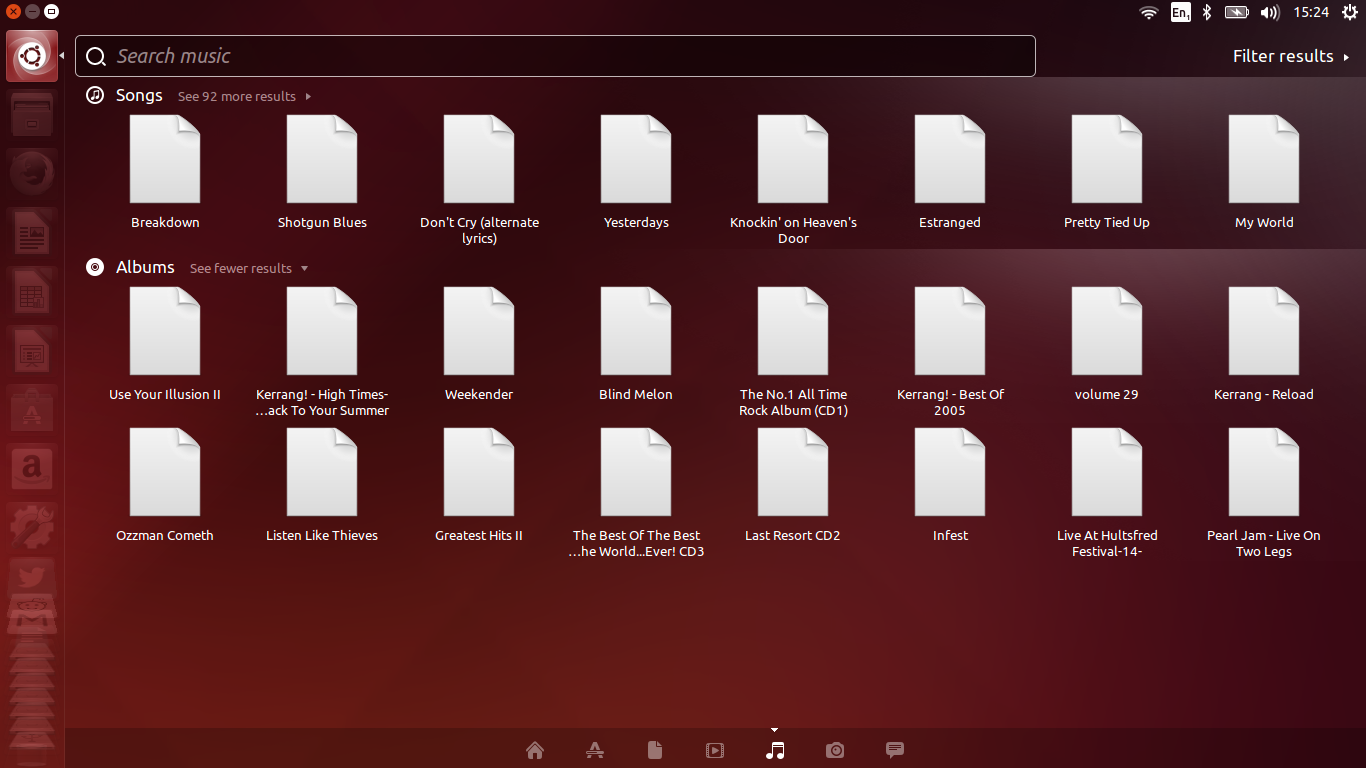Maximize the Dash window

(52, 12)
